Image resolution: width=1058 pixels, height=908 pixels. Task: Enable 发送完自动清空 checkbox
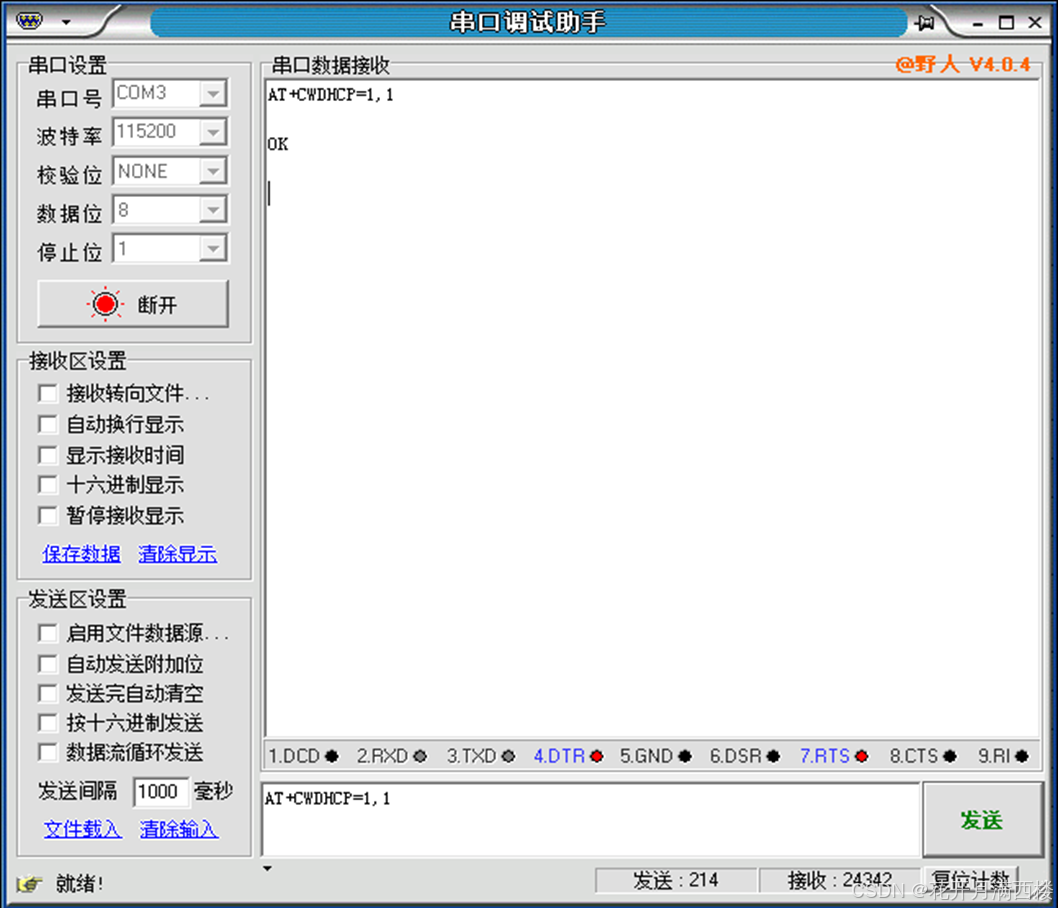click(x=47, y=693)
